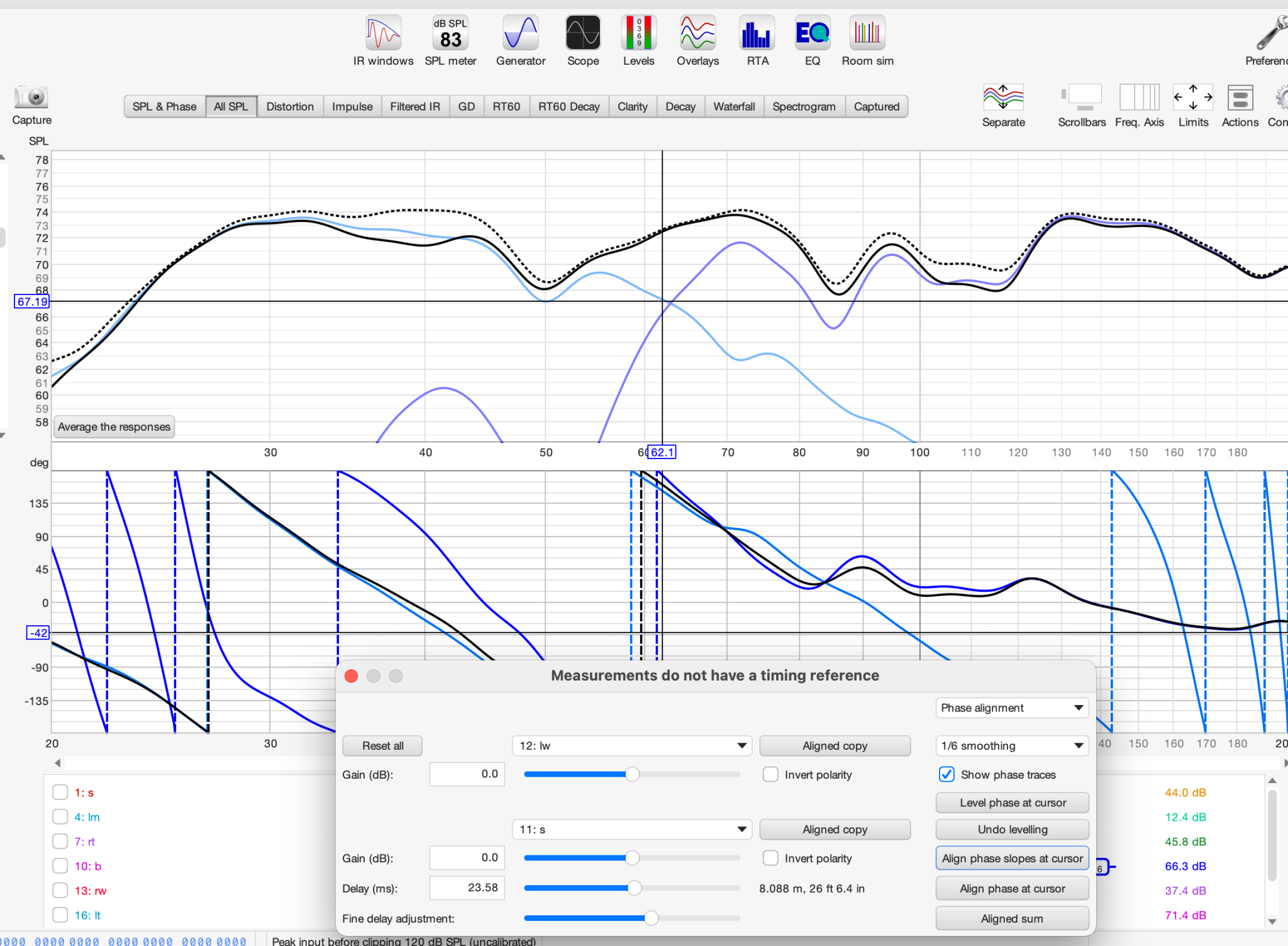Screen dimensions: 1288x946
Task: Toggle checkbox for measurement 4: lm
Action: point(60,817)
